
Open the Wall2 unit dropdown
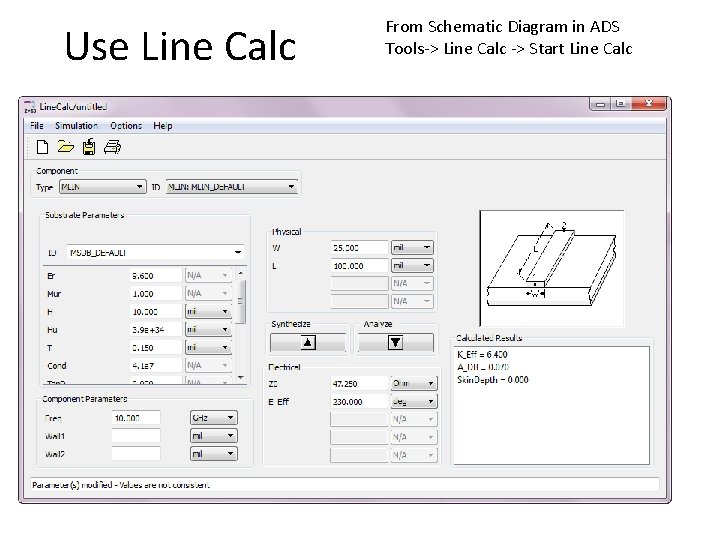click(214, 454)
